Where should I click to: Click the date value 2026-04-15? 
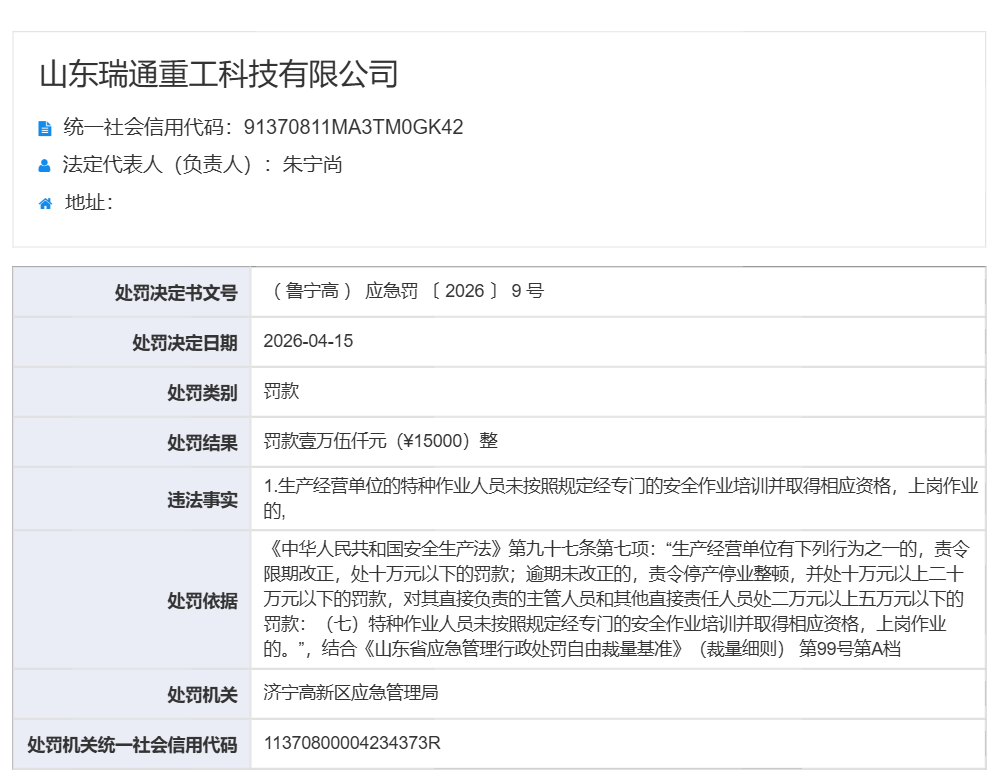click(308, 342)
